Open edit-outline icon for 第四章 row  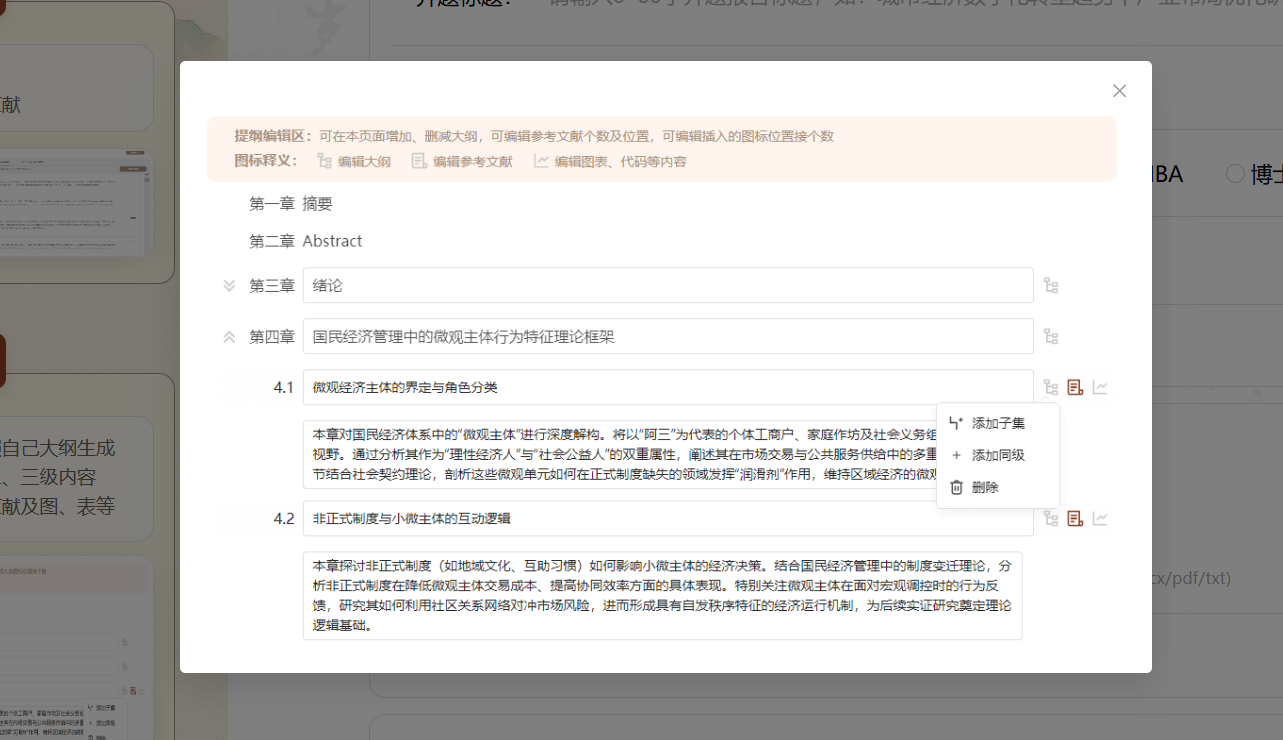point(1050,337)
